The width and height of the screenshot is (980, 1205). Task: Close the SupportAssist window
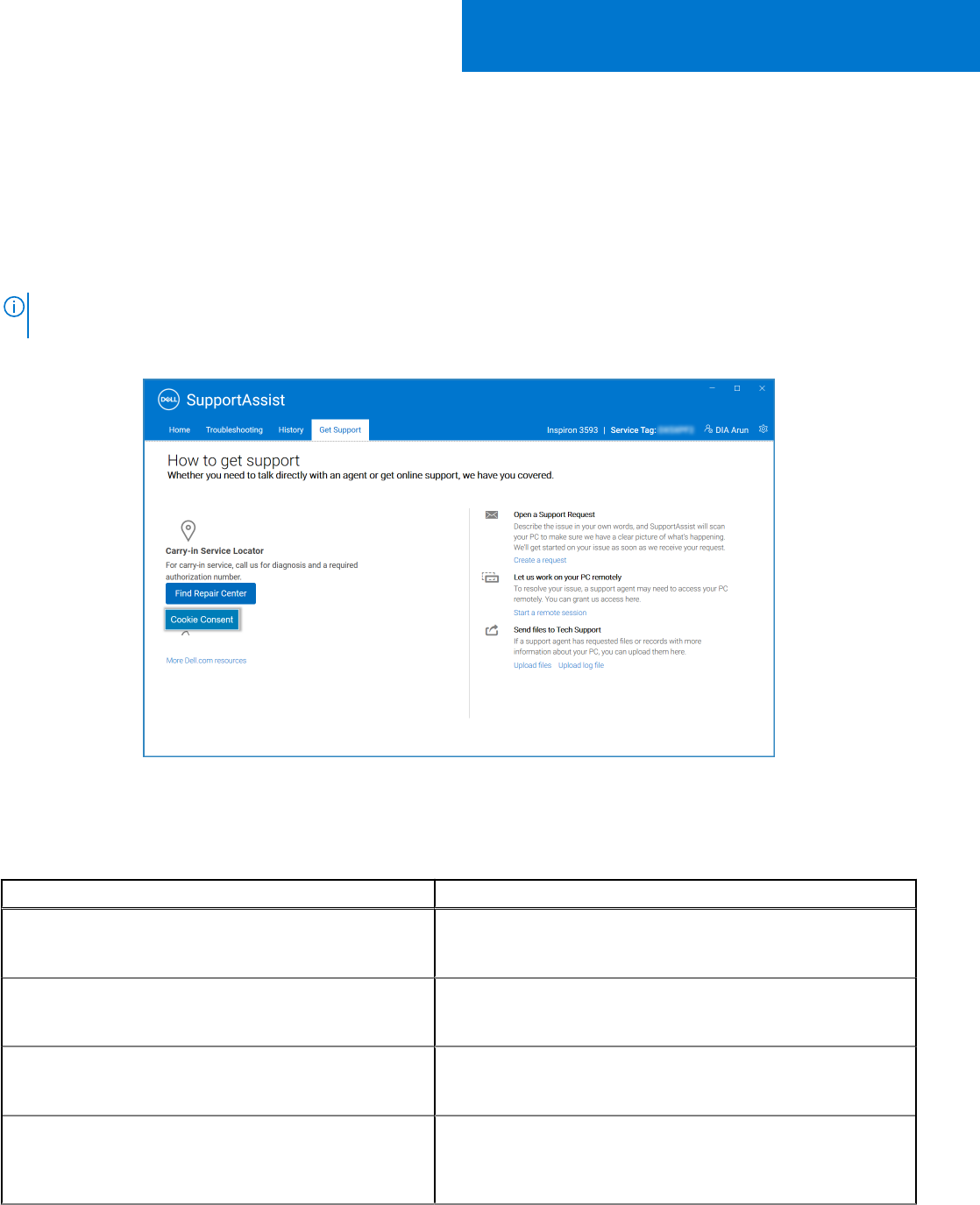762,388
